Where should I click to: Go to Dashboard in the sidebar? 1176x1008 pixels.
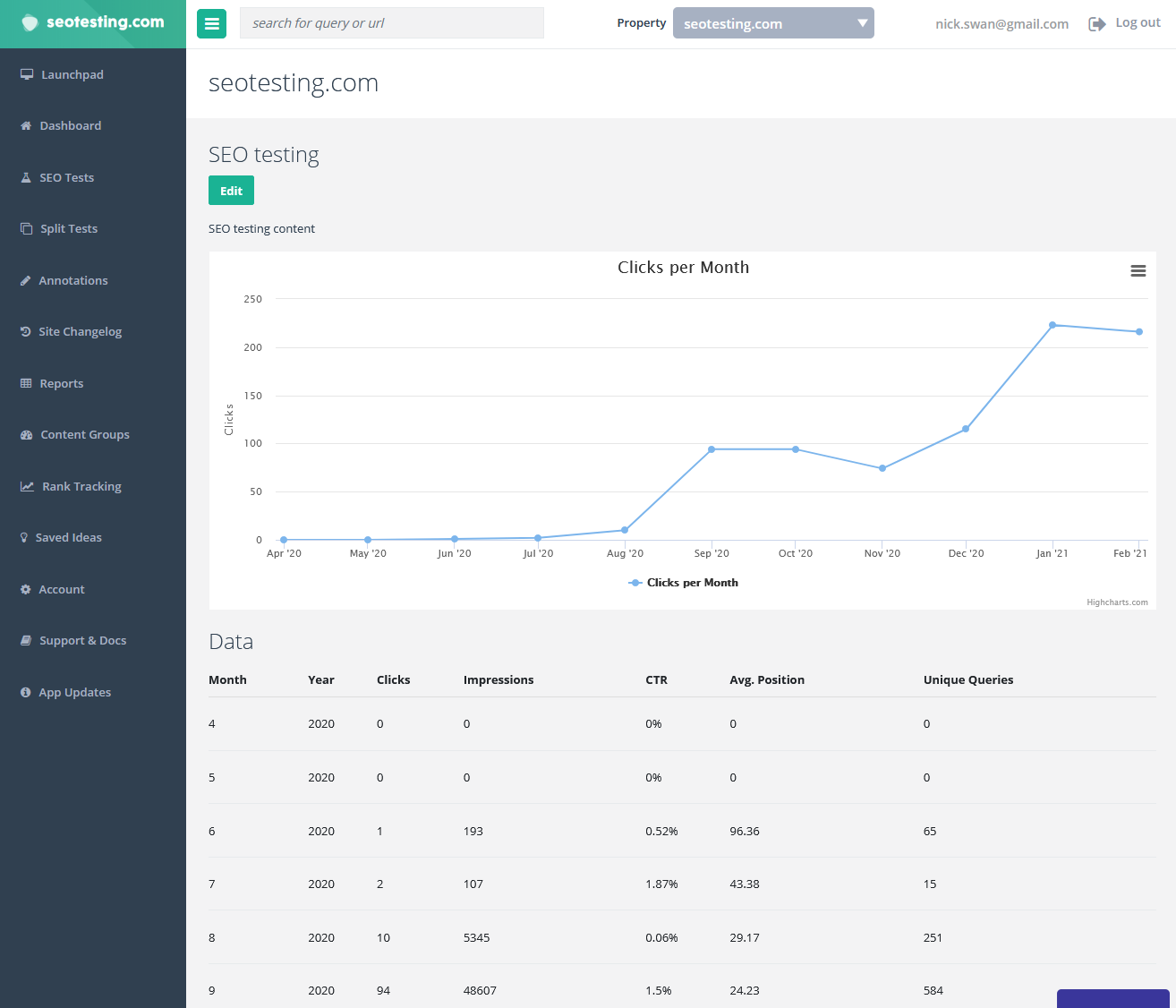click(x=71, y=126)
